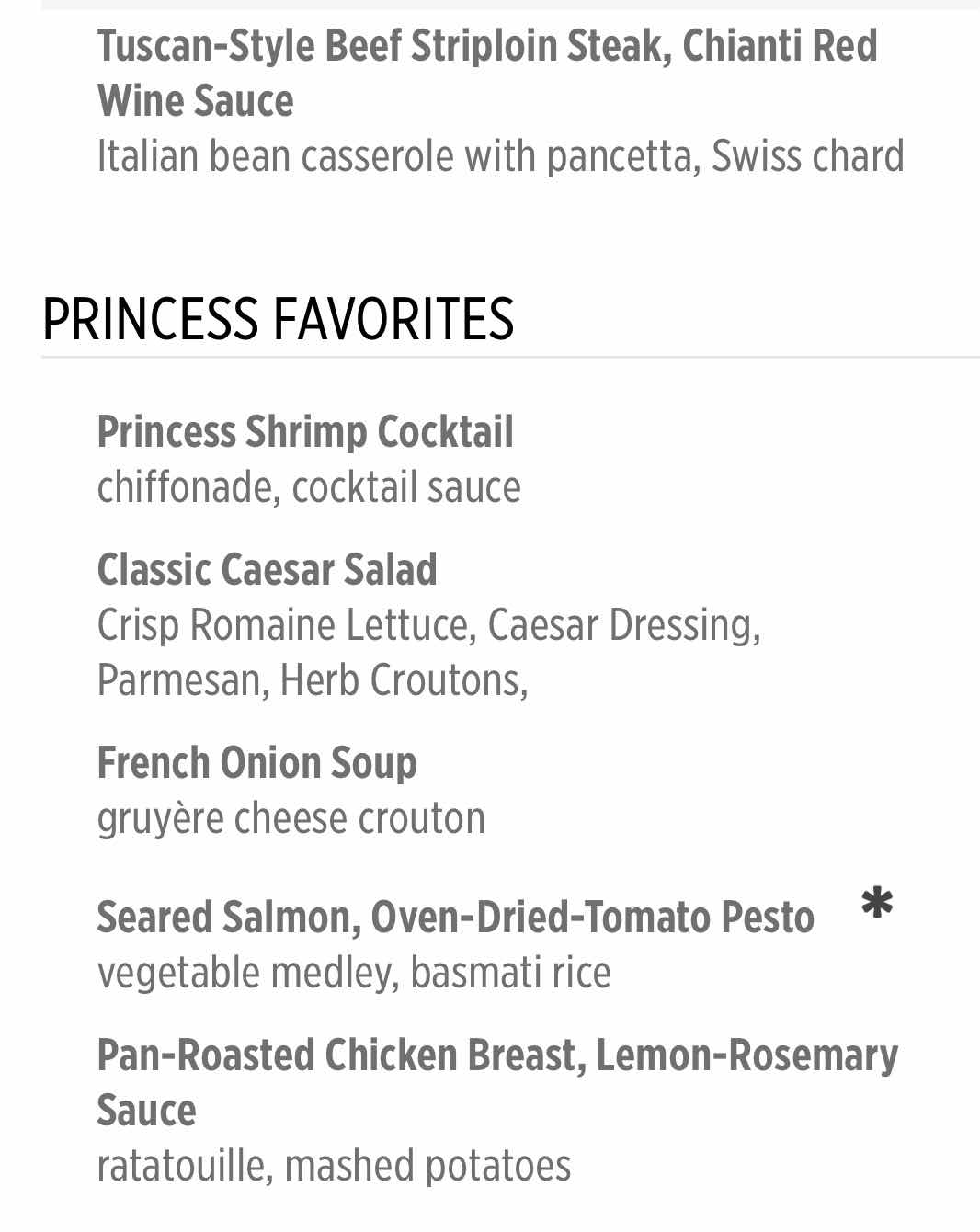Click the divider line under PRINCESS FAVORITES

point(510,357)
